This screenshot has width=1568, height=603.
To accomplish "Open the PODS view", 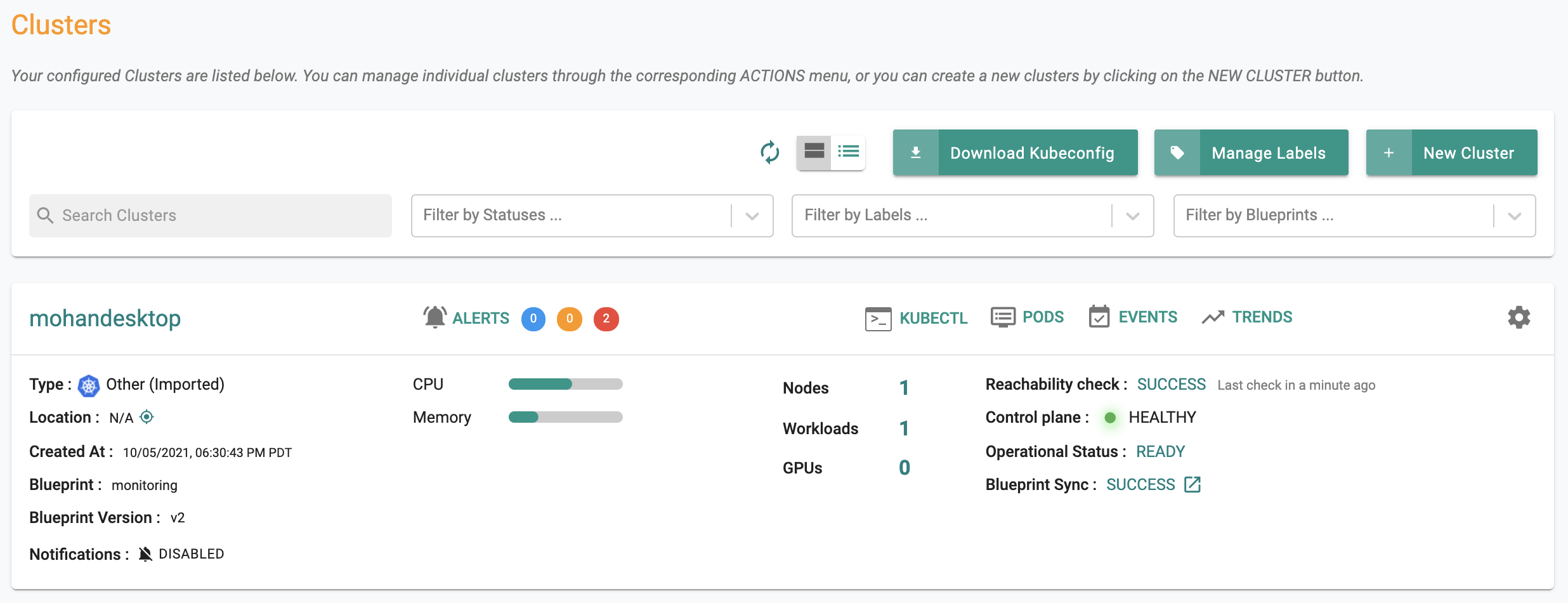I will 1028,317.
